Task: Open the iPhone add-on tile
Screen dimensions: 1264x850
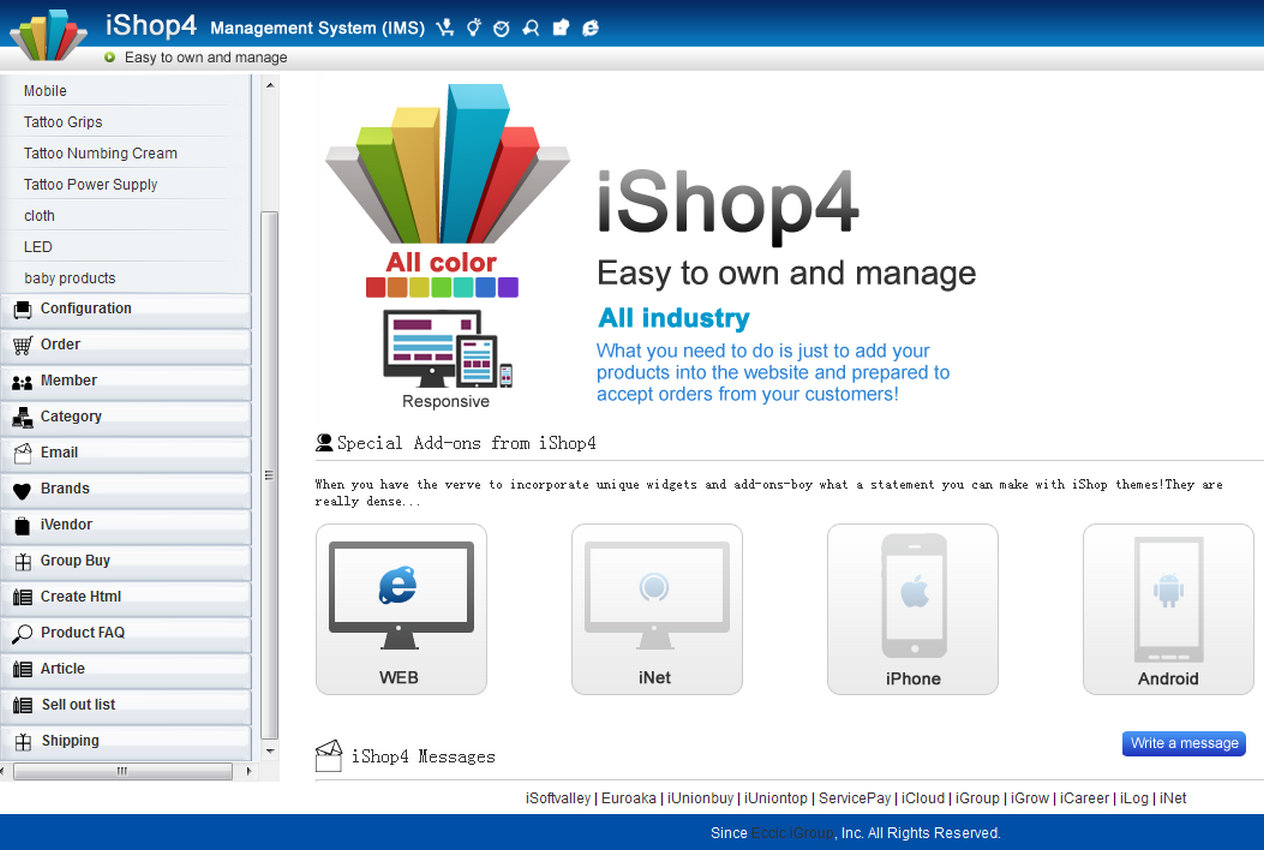Action: coord(913,609)
